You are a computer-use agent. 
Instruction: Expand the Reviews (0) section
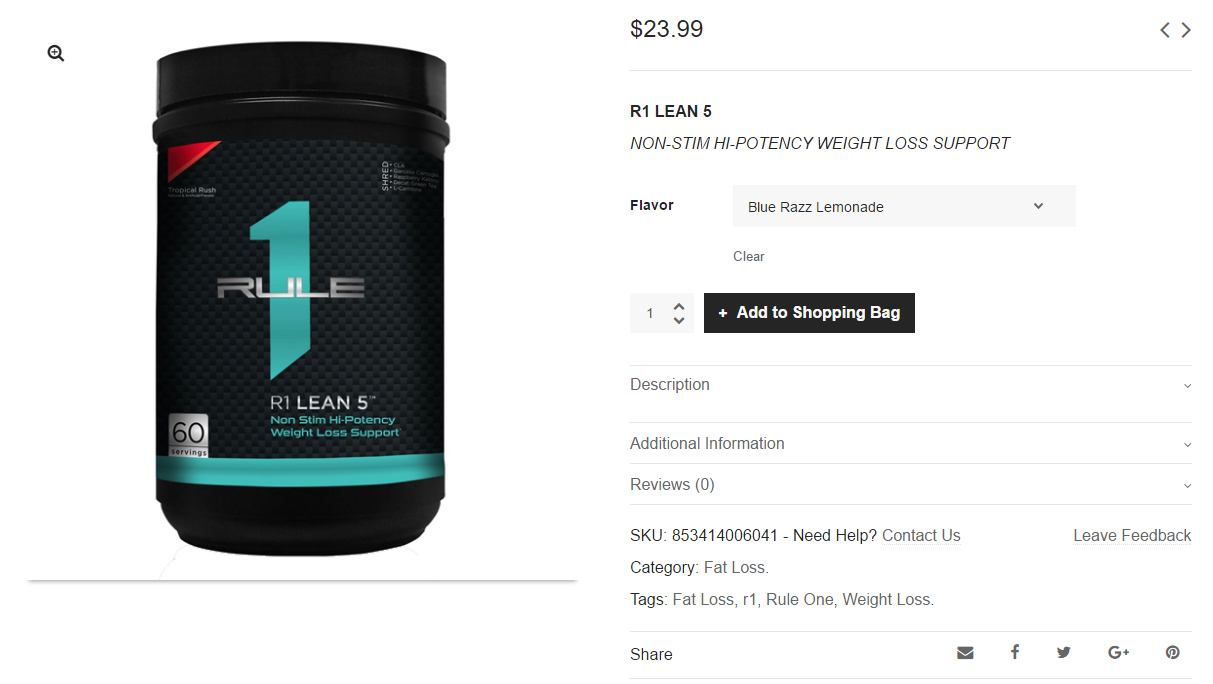coord(911,485)
